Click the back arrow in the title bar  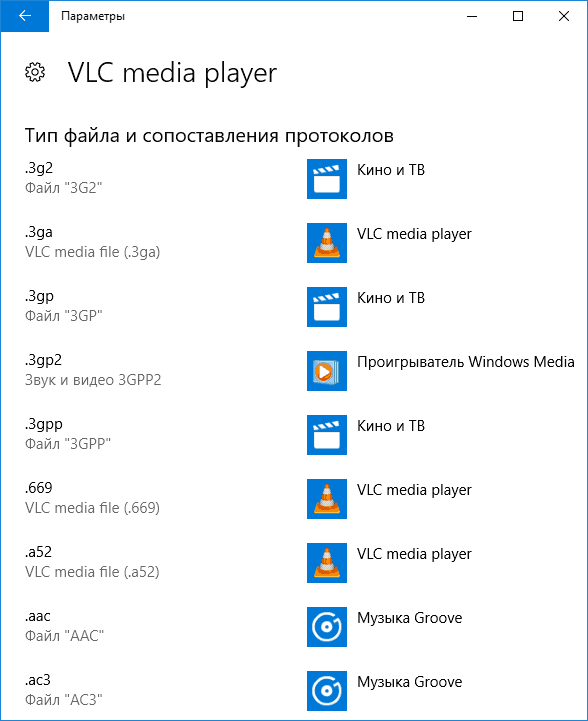coord(25,16)
